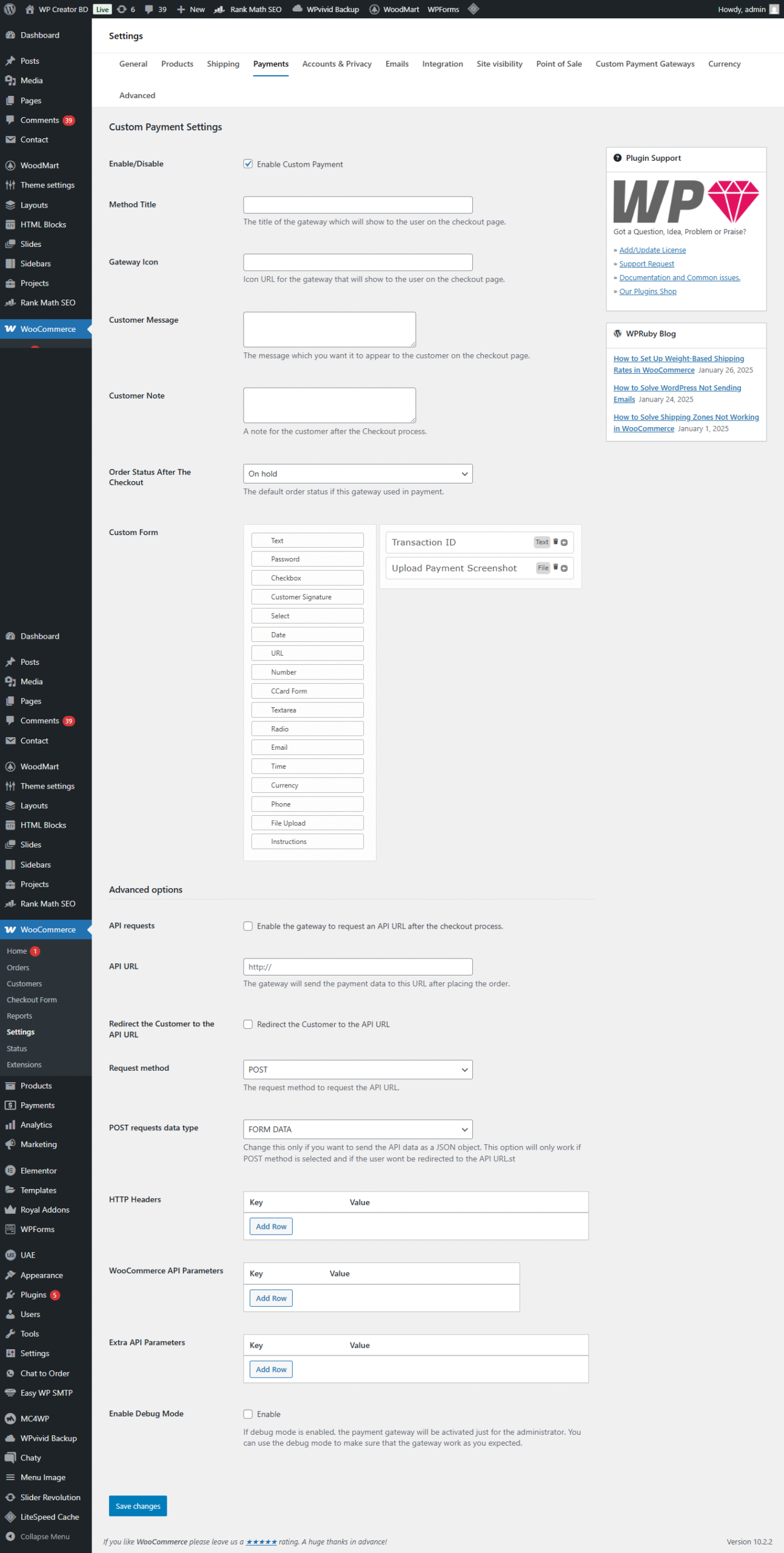This screenshot has width=784, height=1553.
Task: Open updates icon showing 6 pending
Action: point(126,9)
